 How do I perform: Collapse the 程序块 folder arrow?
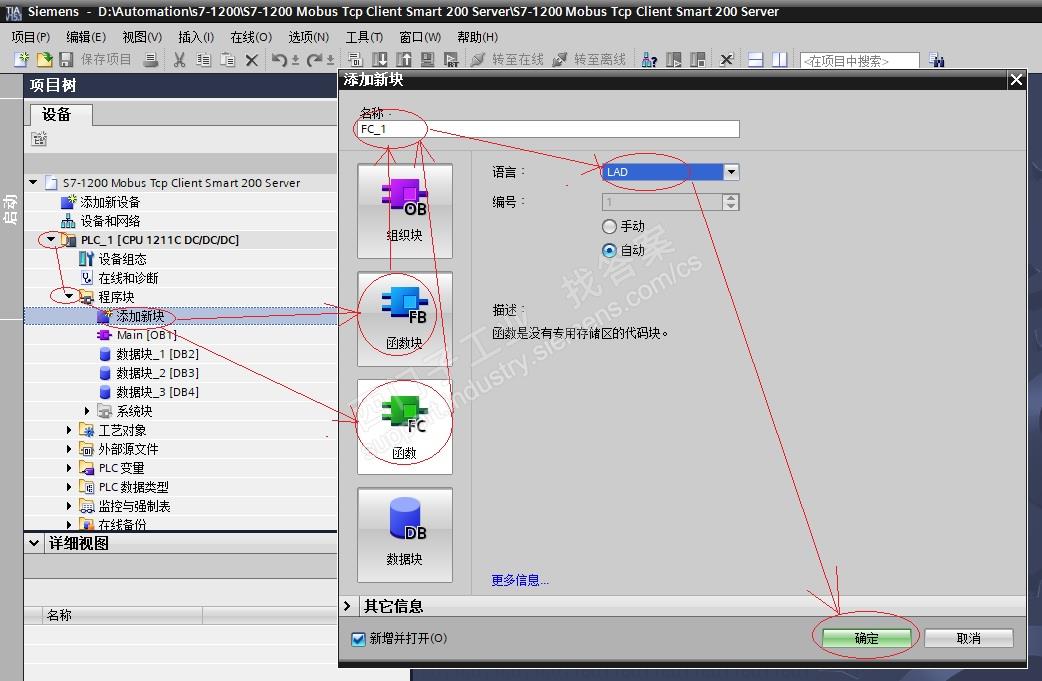pos(69,296)
